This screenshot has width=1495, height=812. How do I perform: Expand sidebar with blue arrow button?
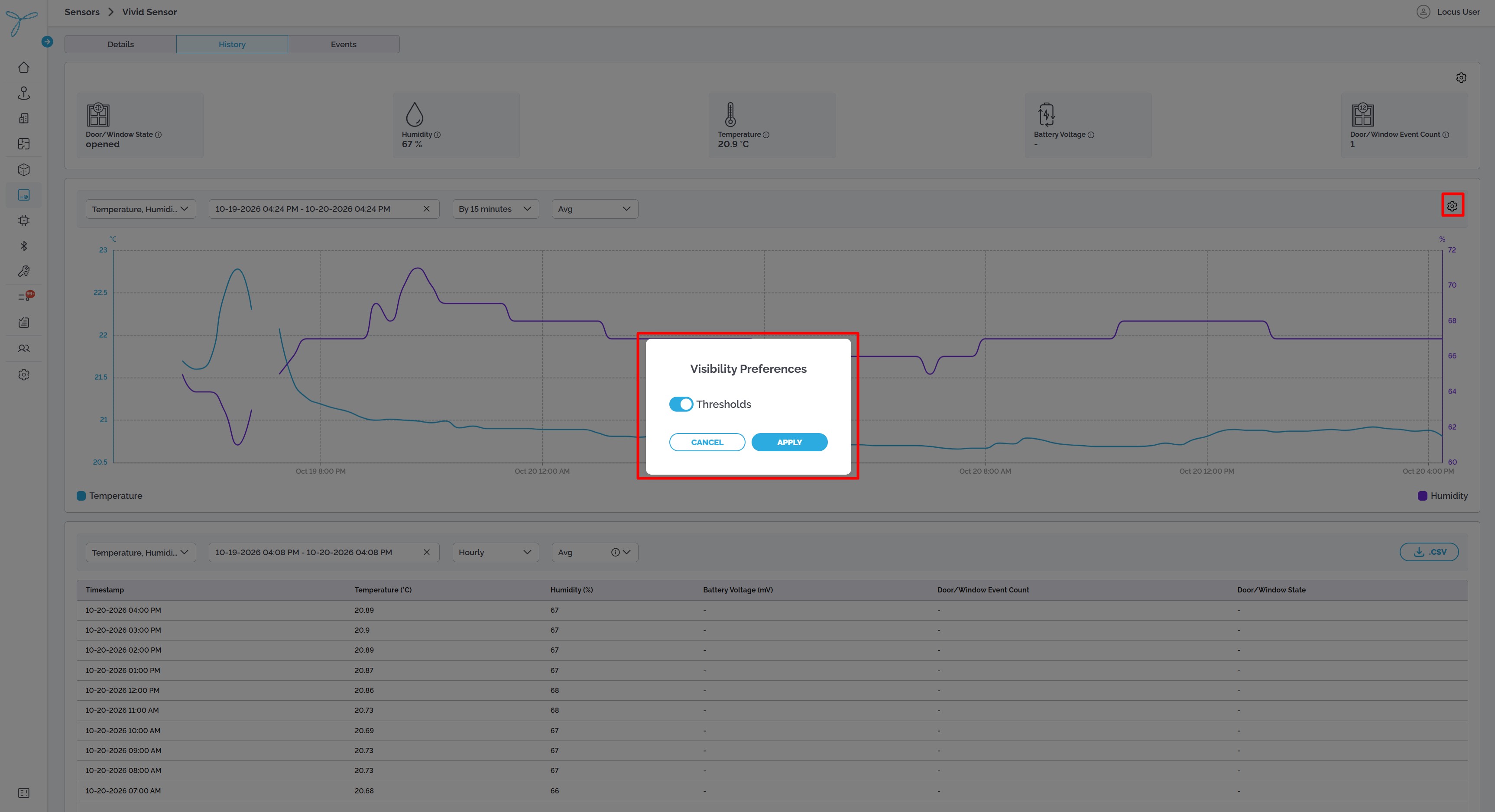48,42
